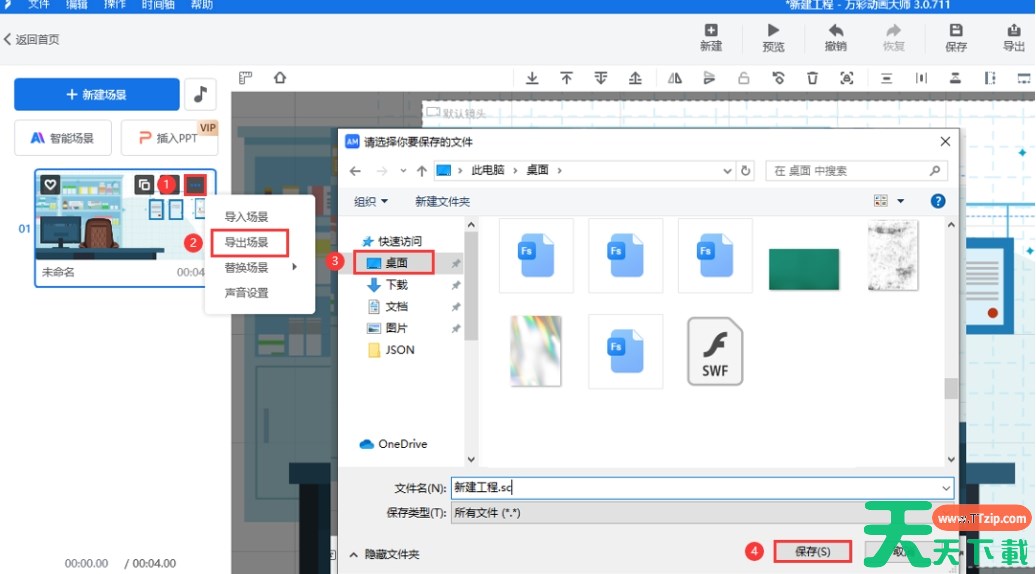Click the 新建场景 button
Image resolution: width=1036 pixels, height=574 pixels.
coord(96,94)
